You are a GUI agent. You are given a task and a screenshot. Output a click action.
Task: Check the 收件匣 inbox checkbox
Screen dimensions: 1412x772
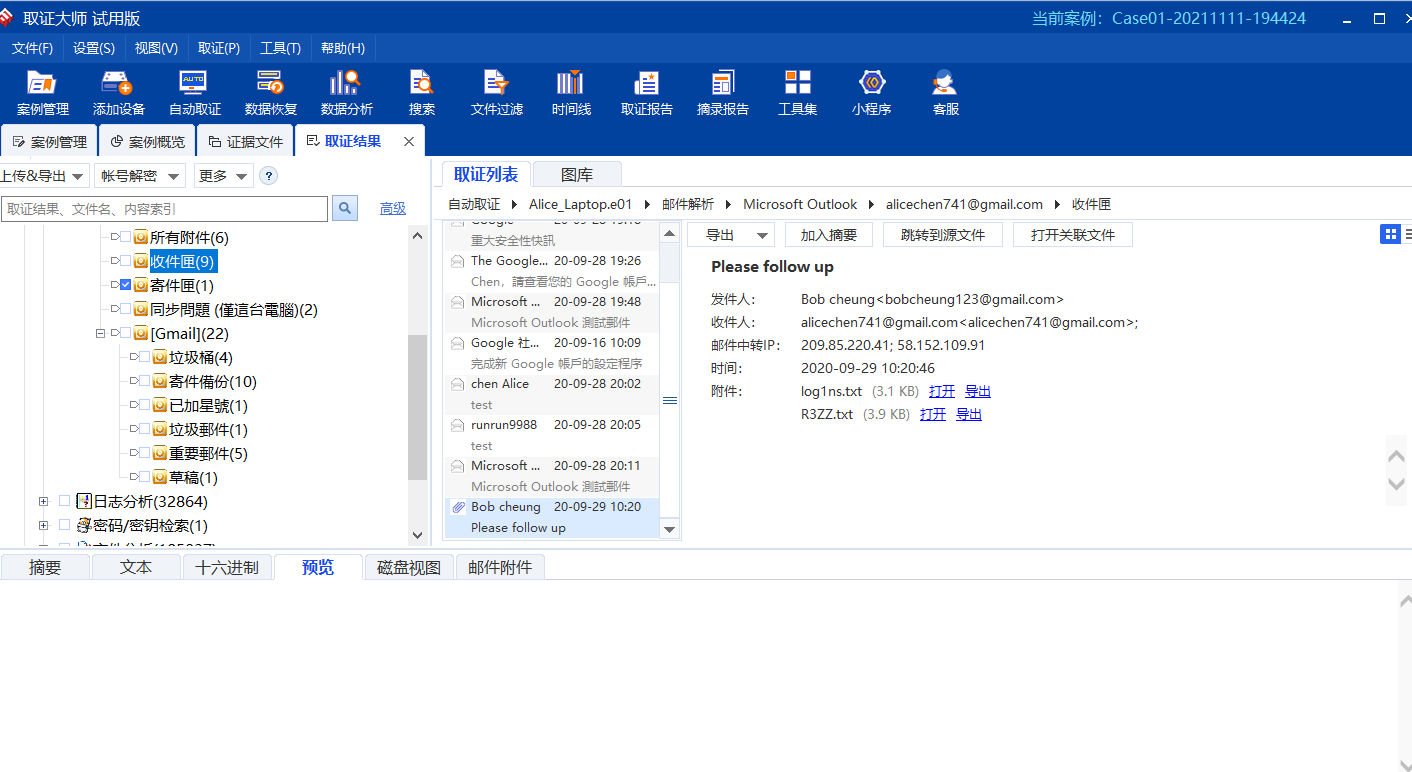click(x=125, y=261)
